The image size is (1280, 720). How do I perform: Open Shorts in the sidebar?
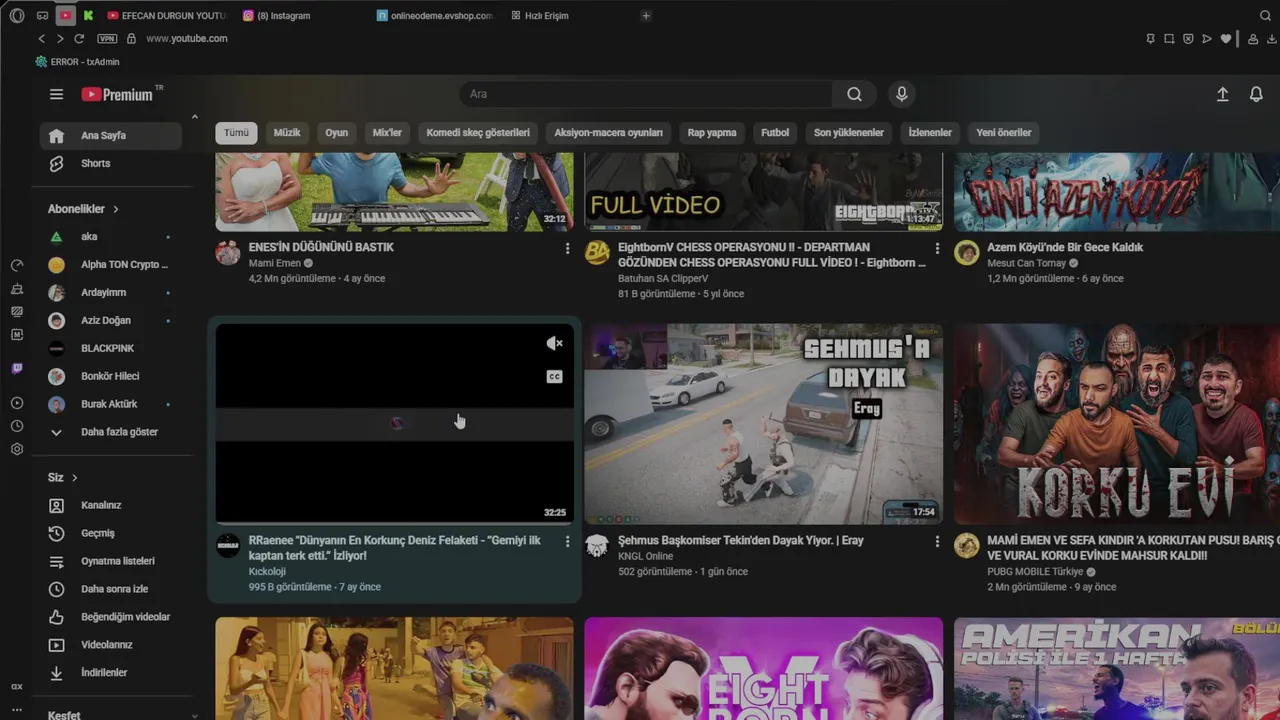111,163
